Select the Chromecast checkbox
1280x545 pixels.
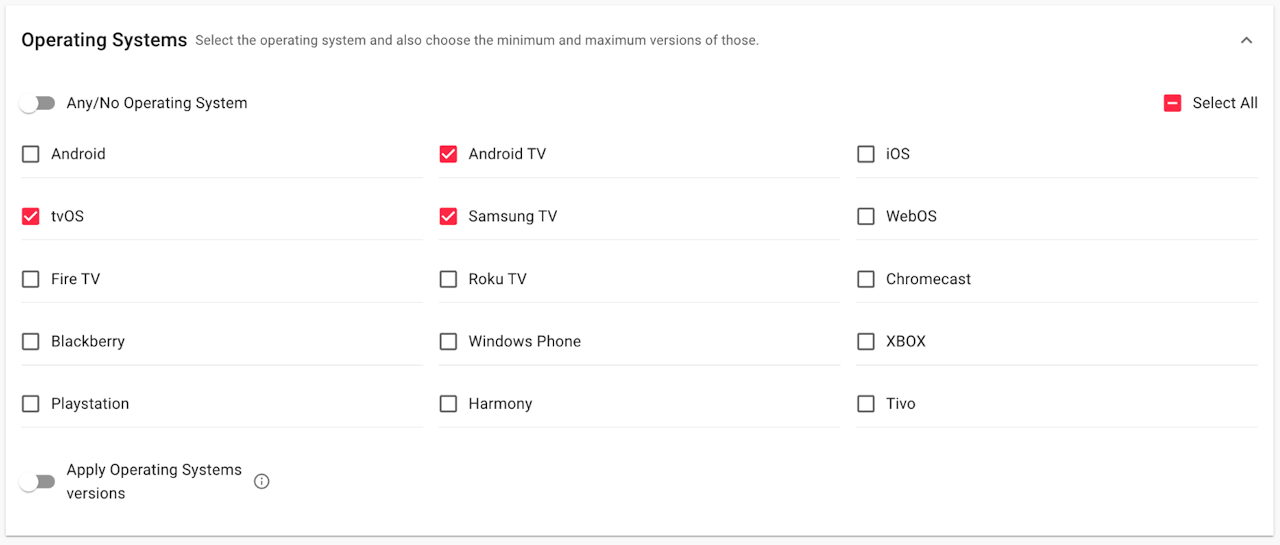coord(866,279)
